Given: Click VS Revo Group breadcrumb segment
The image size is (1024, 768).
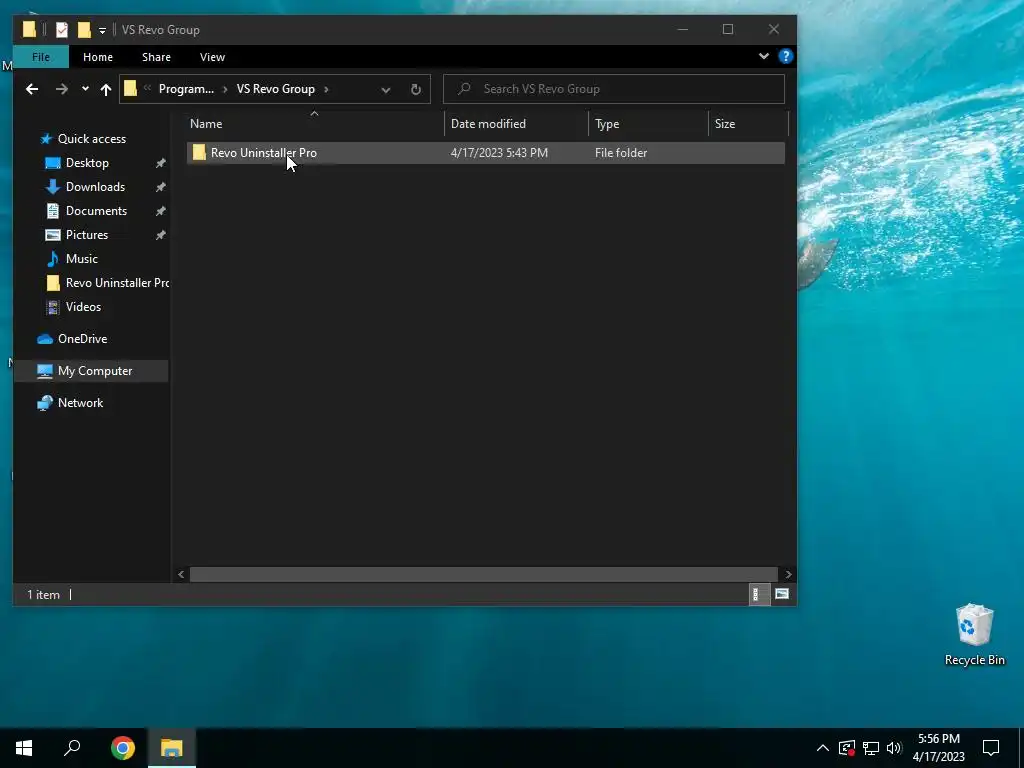Looking at the screenshot, I should (x=276, y=89).
